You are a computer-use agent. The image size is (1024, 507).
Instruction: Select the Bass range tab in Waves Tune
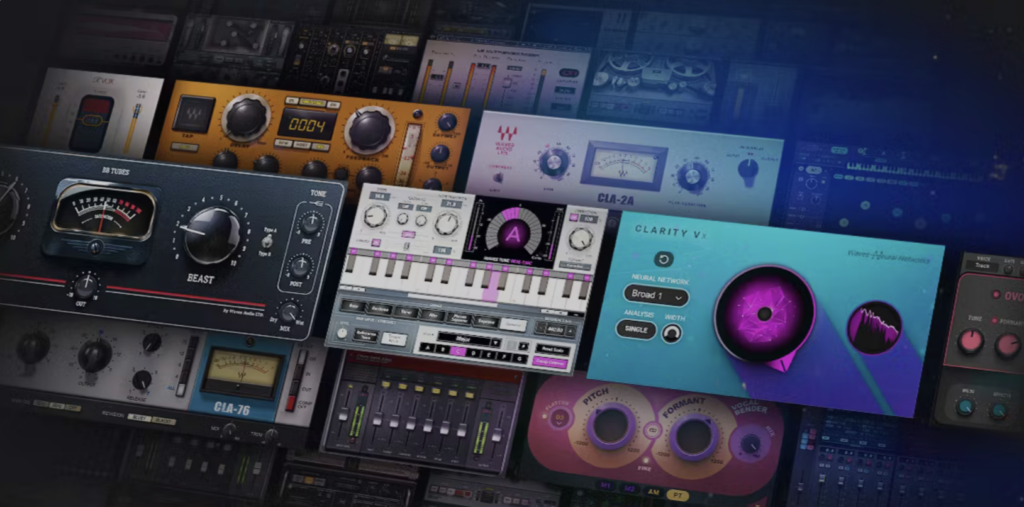(353, 306)
